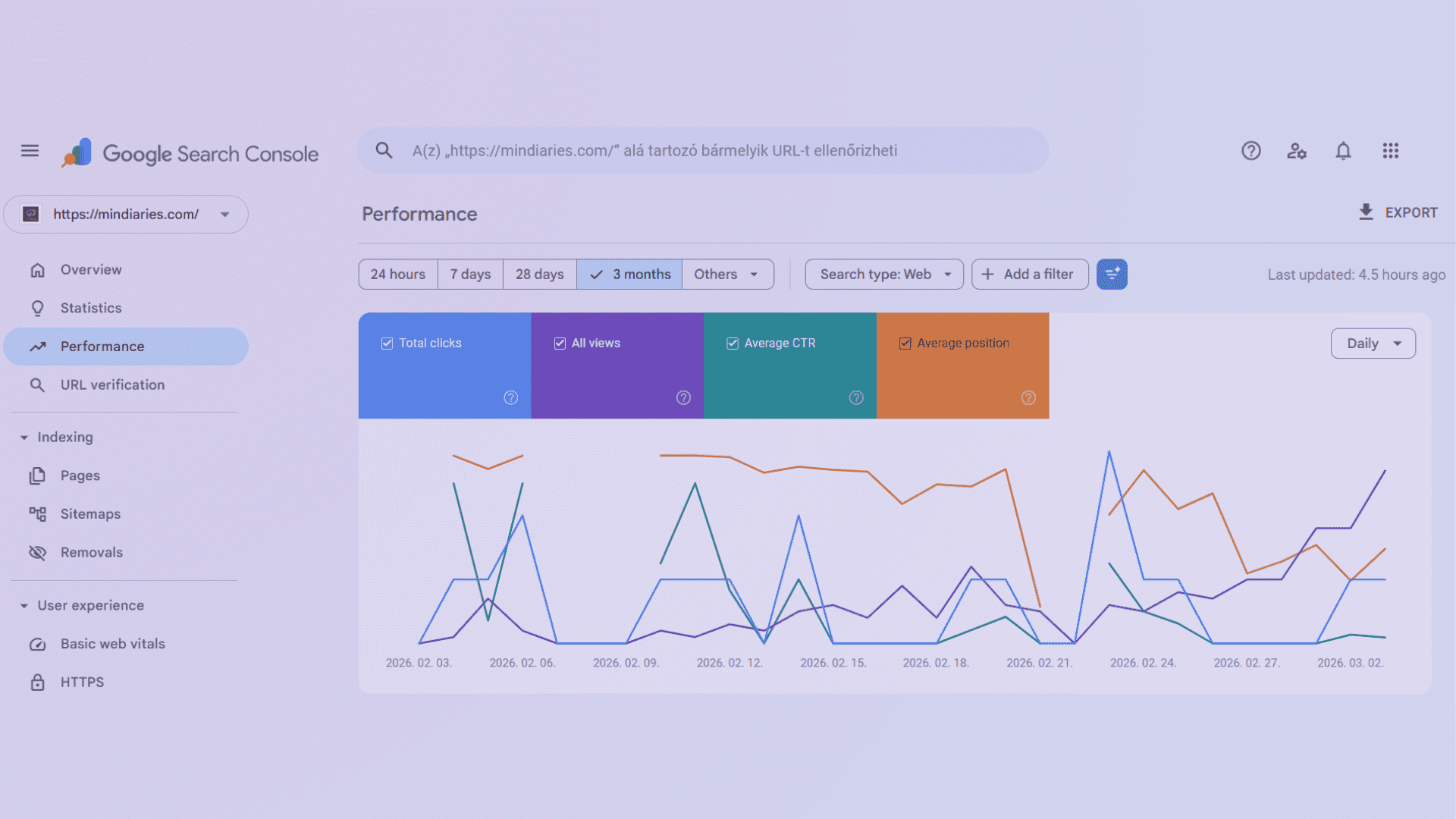1456x819 pixels.
Task: Click the Google Search Console logo
Action: click(190, 153)
